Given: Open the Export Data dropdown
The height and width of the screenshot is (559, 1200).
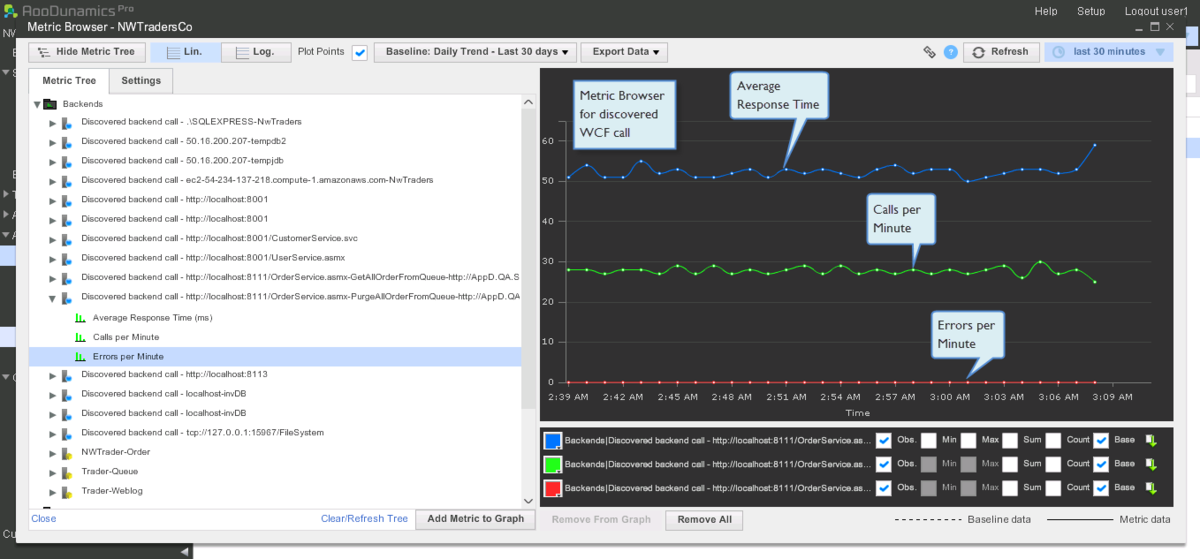Looking at the screenshot, I should (625, 52).
